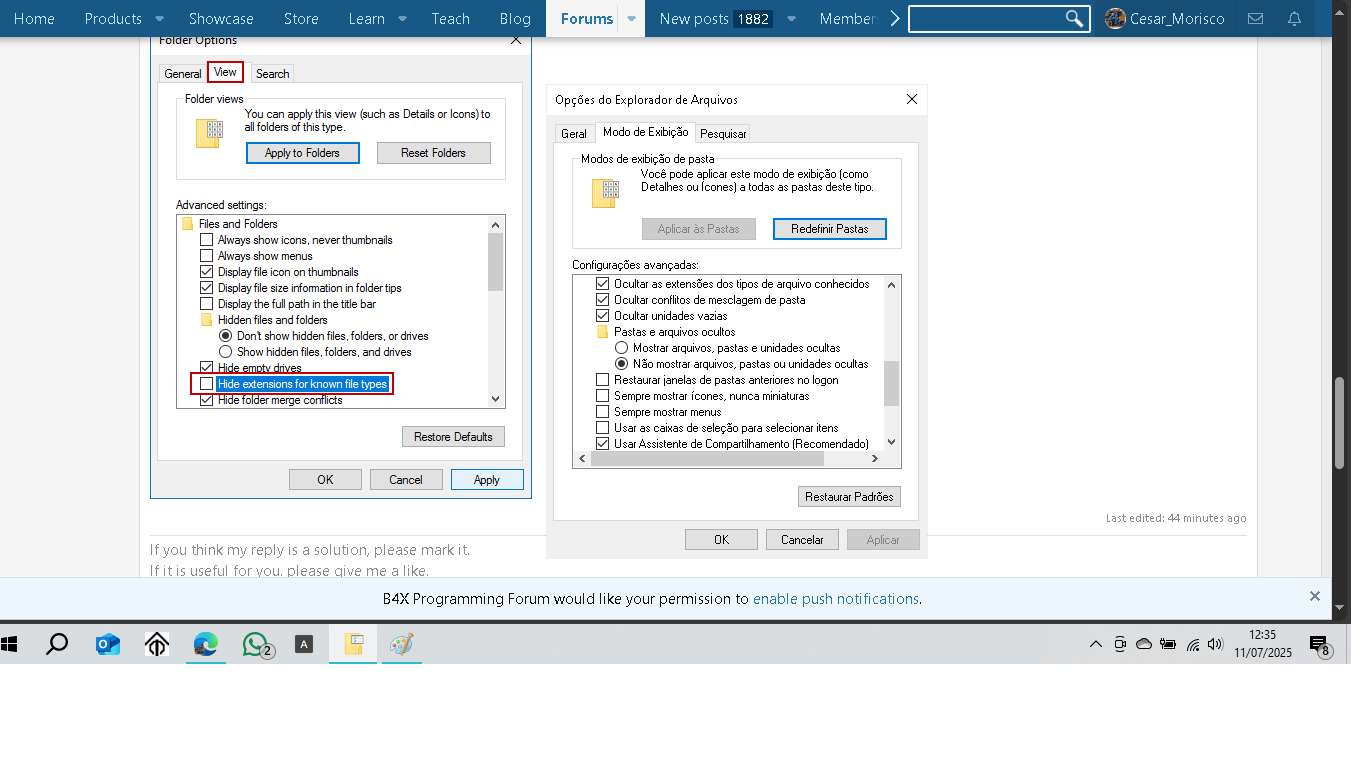This screenshot has height=768, width=1366.
Task: Open the Meet Now tray icon
Action: pos(1120,645)
